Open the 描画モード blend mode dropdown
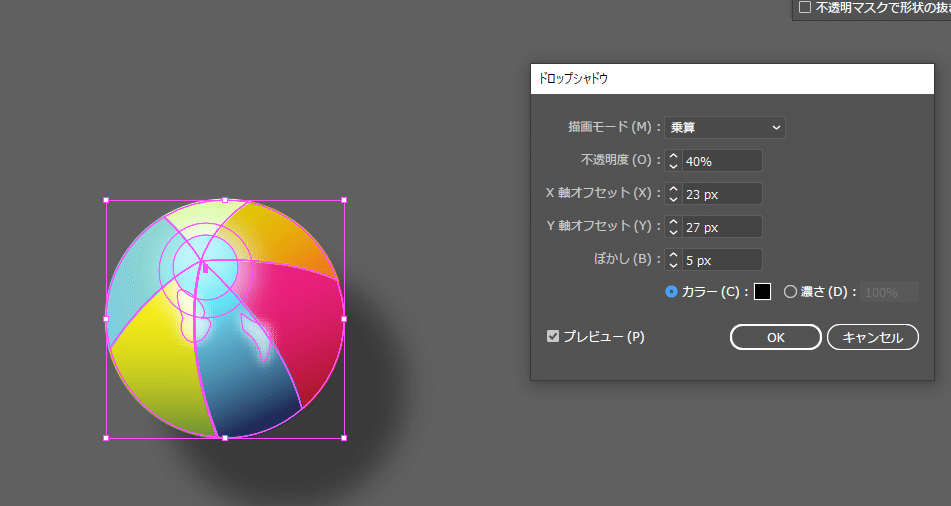The width and height of the screenshot is (951, 506). point(725,127)
